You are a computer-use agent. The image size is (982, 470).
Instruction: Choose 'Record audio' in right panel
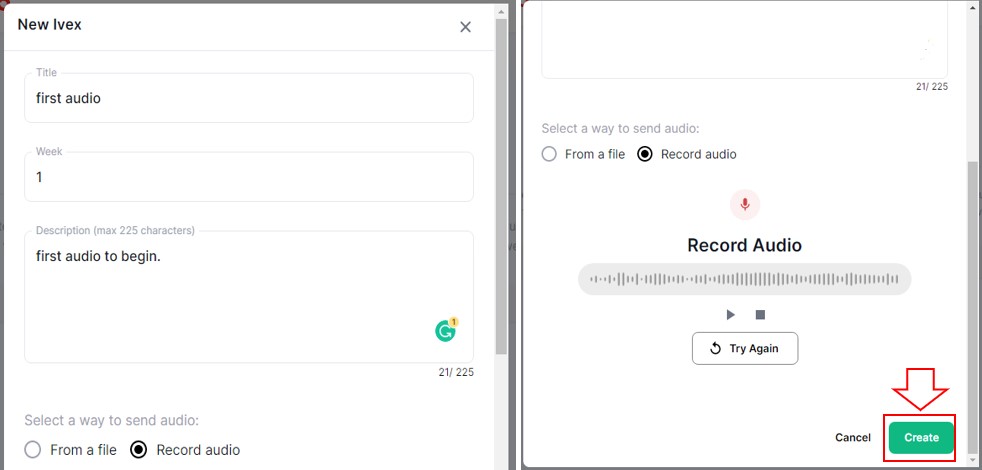click(645, 154)
